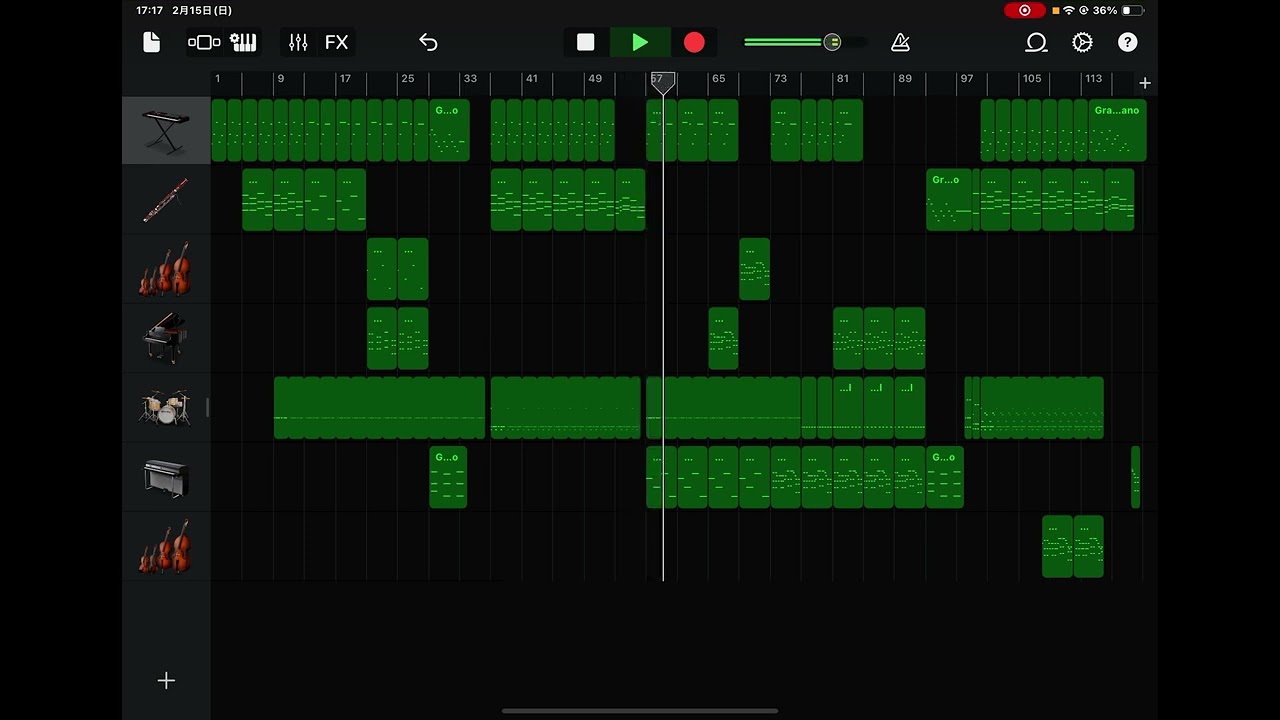Open the help question mark
Screen dimensions: 1280x720
click(1127, 42)
